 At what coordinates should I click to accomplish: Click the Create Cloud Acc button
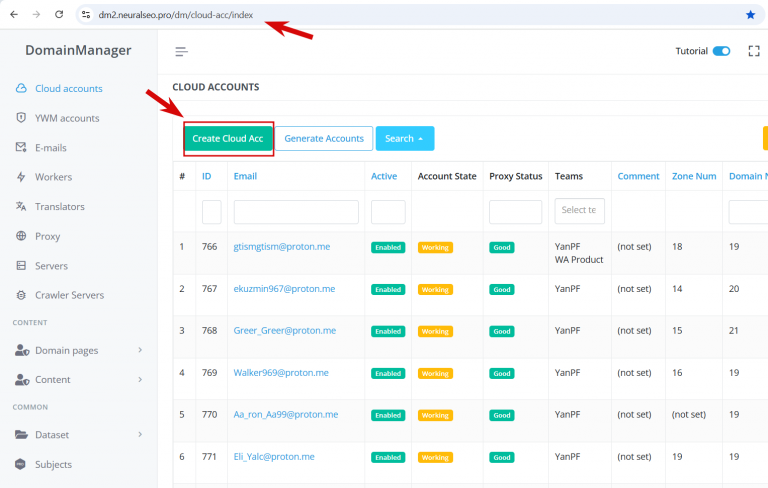[228, 139]
